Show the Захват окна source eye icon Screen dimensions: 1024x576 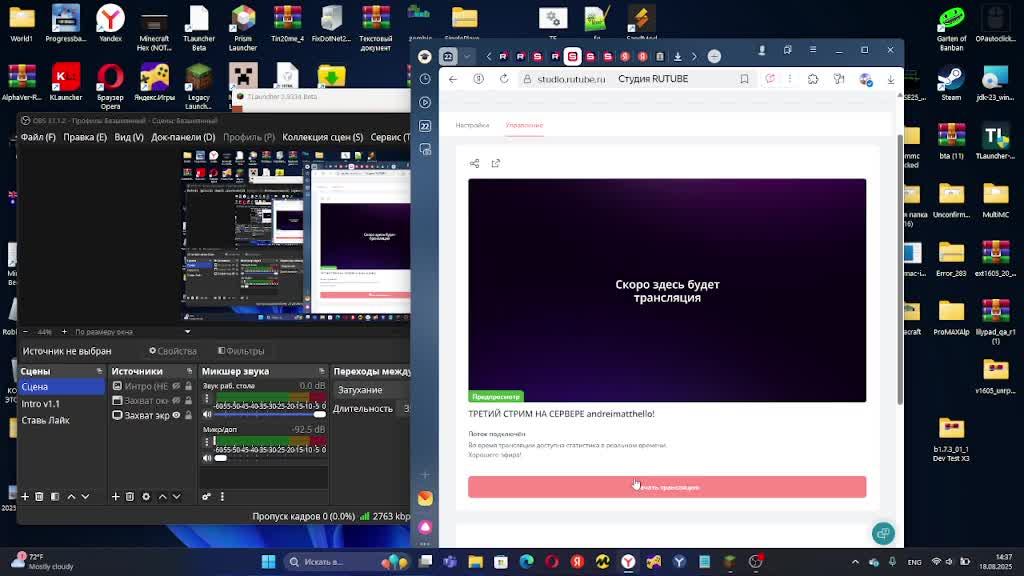[176, 400]
